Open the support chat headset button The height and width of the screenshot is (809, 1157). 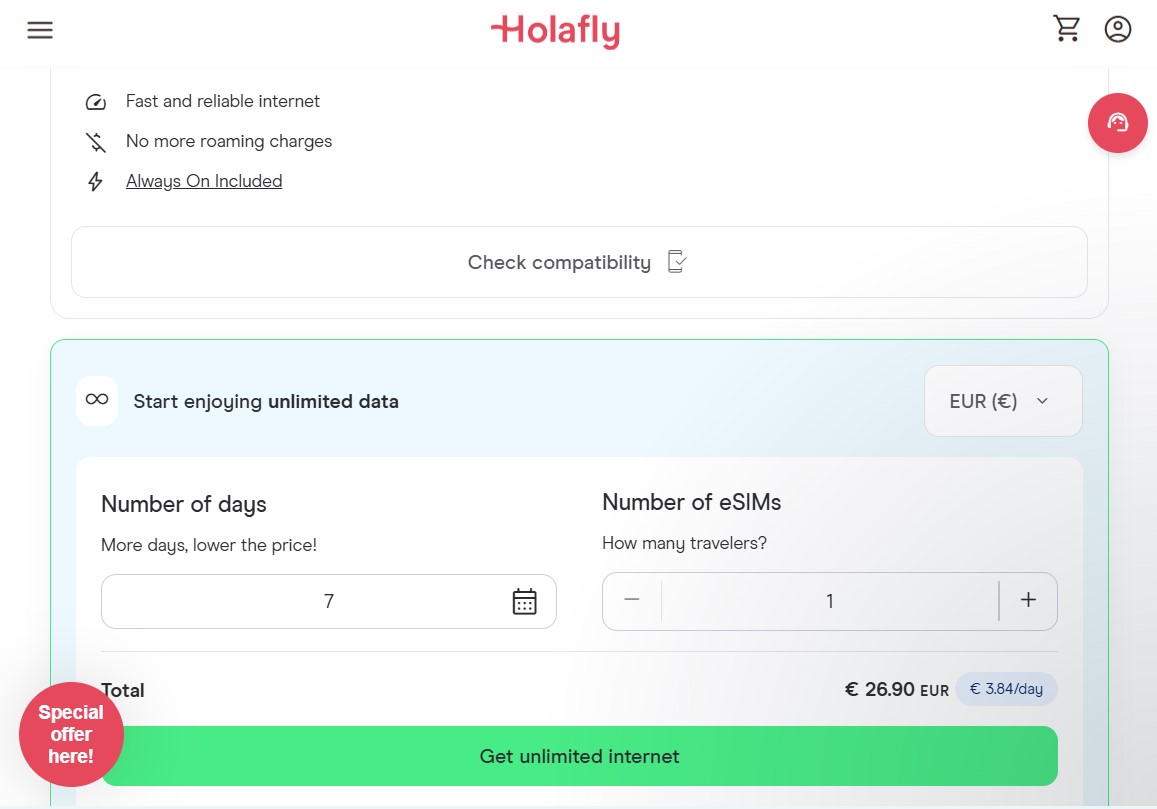click(1117, 123)
